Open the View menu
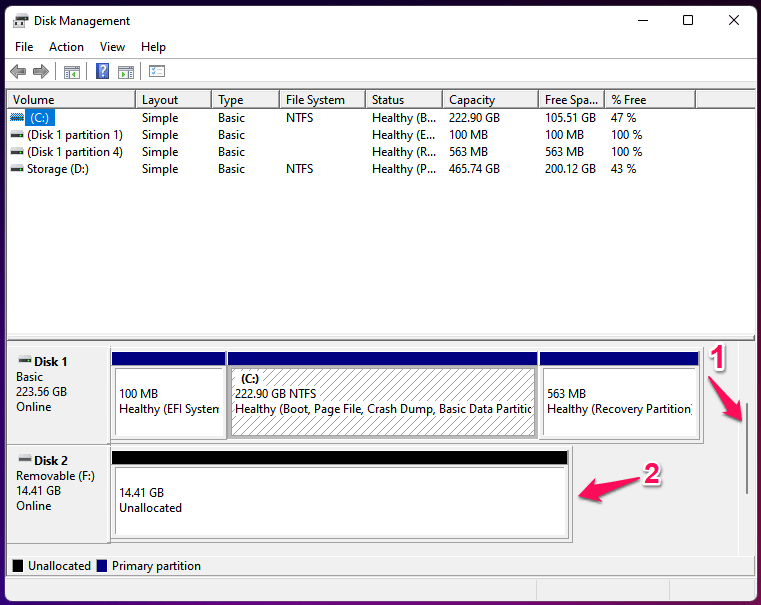 click(x=112, y=47)
